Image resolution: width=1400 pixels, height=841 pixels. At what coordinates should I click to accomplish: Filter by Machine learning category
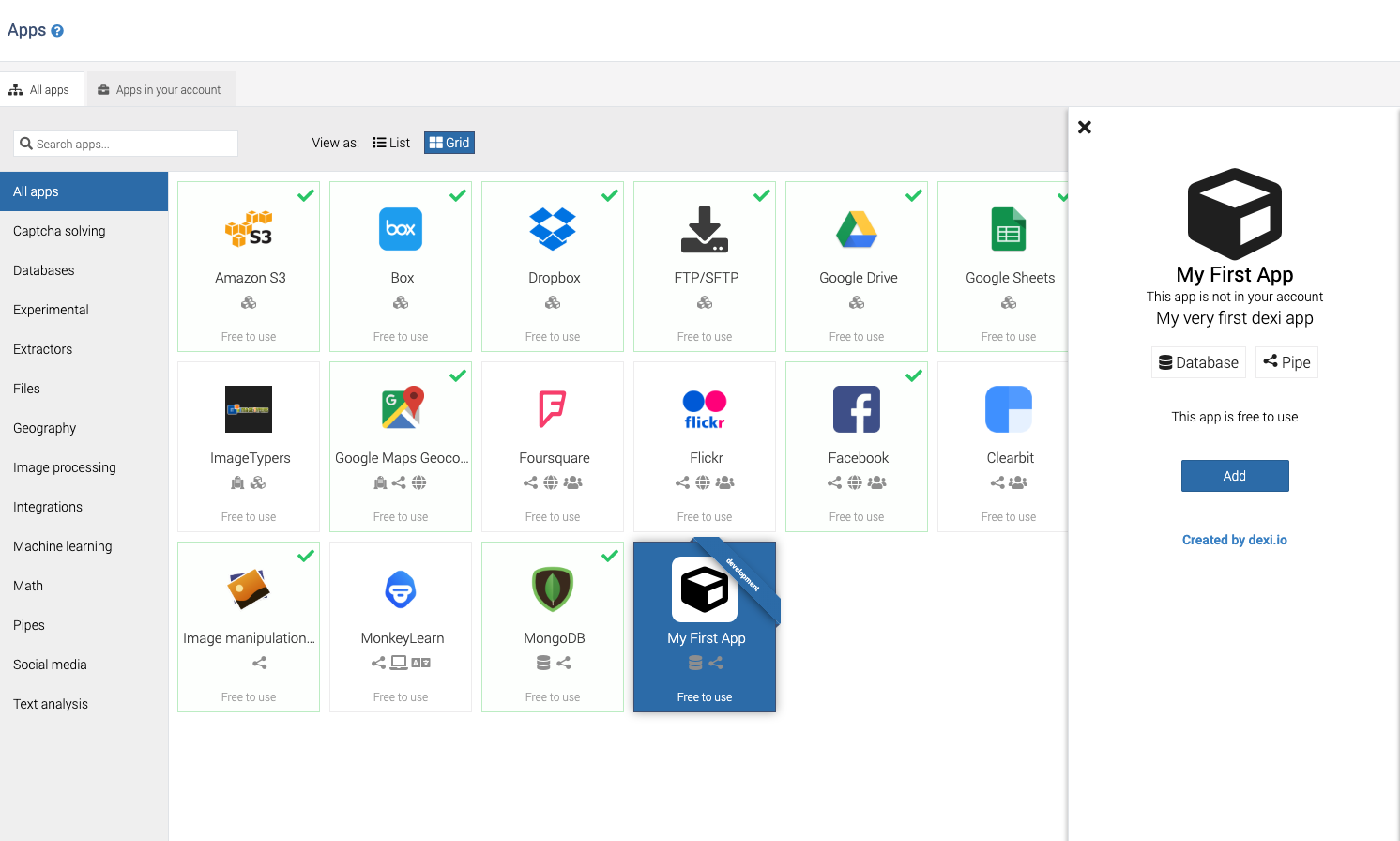pos(84,546)
